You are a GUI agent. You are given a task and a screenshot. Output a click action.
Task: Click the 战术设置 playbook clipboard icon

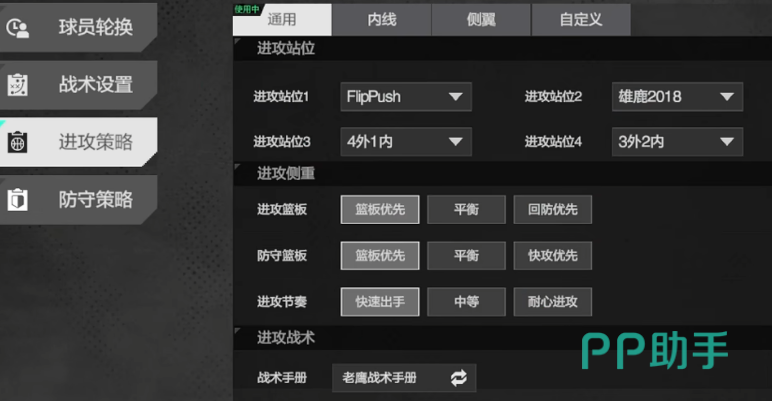pos(17,85)
